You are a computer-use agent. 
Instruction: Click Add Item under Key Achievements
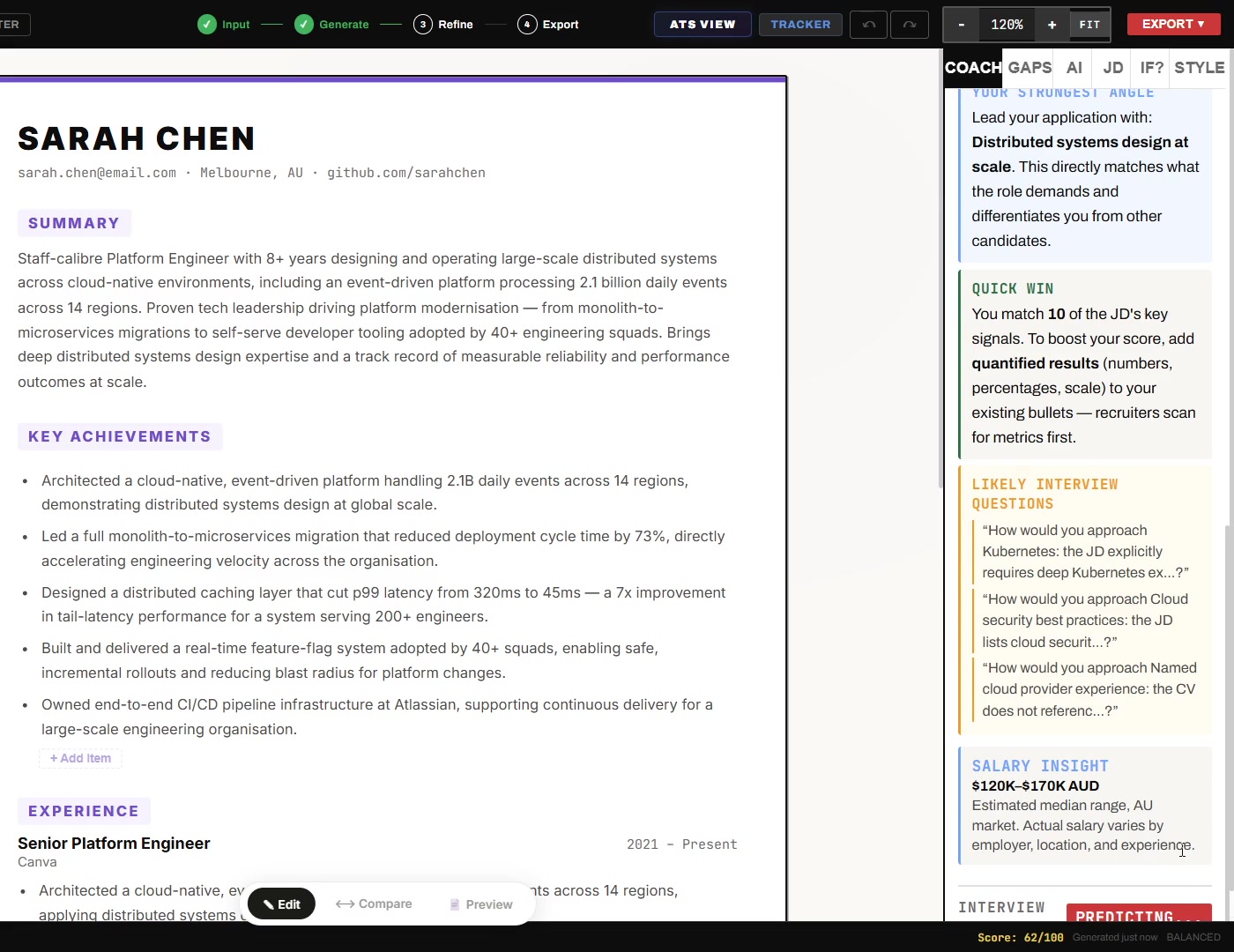(80, 758)
